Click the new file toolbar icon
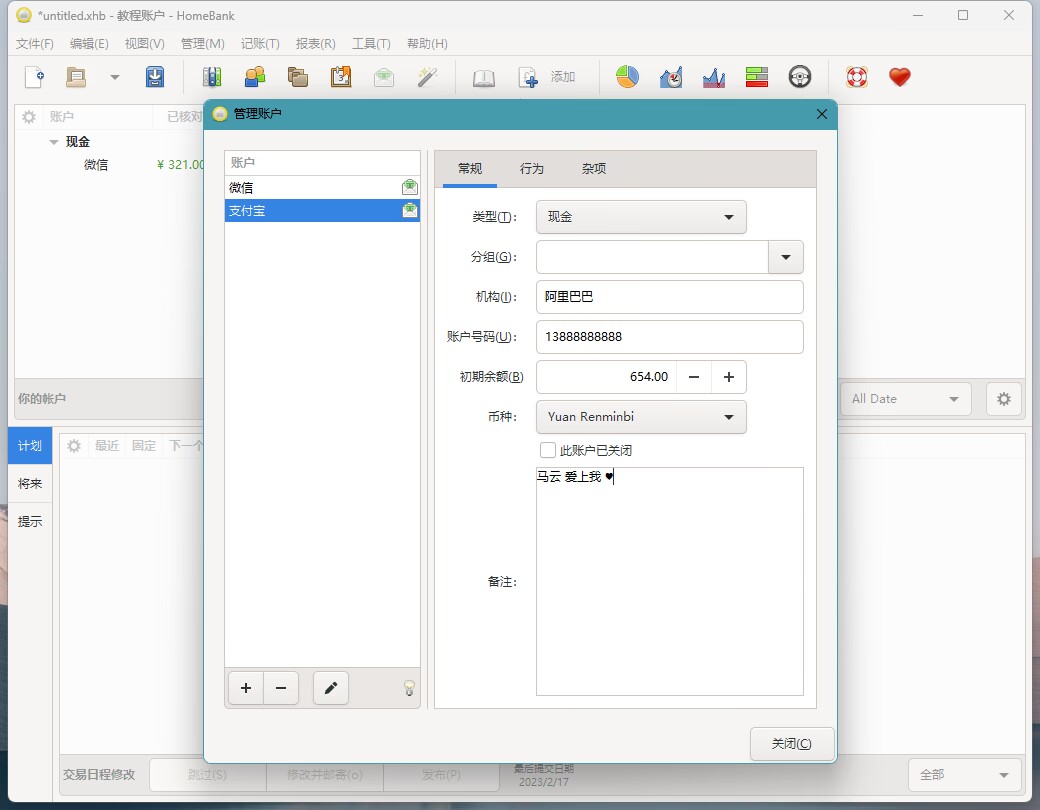 pyautogui.click(x=35, y=77)
